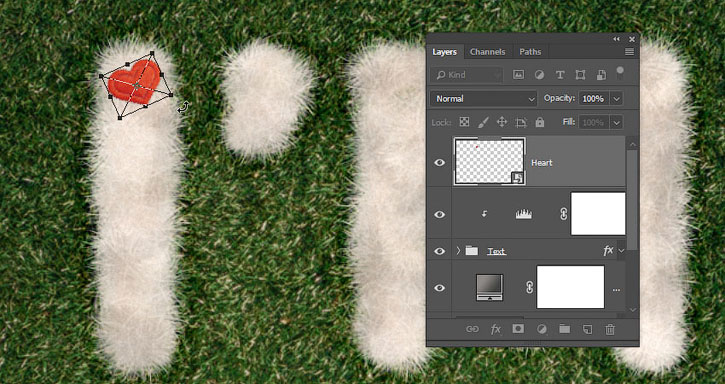Create a new layer
Screen dimensions: 725x384
tap(587, 329)
